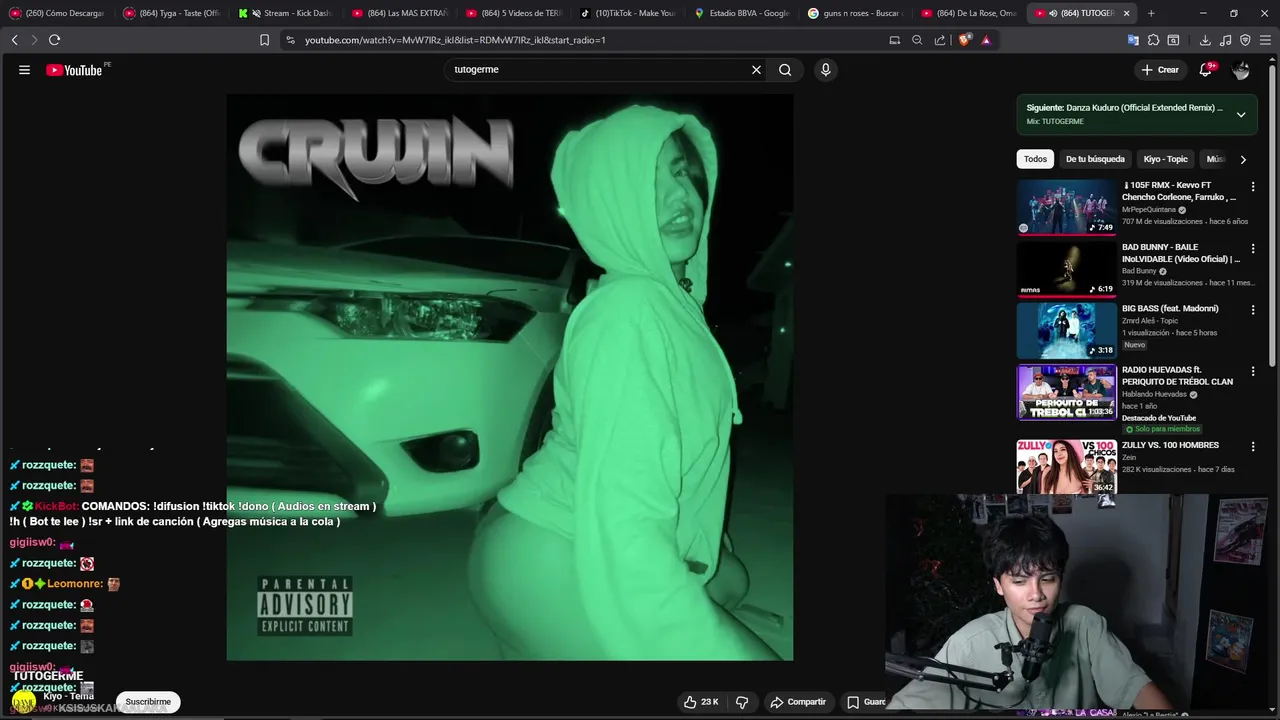Open a new browser tab
The width and height of the screenshot is (1280, 720).
(1151, 13)
